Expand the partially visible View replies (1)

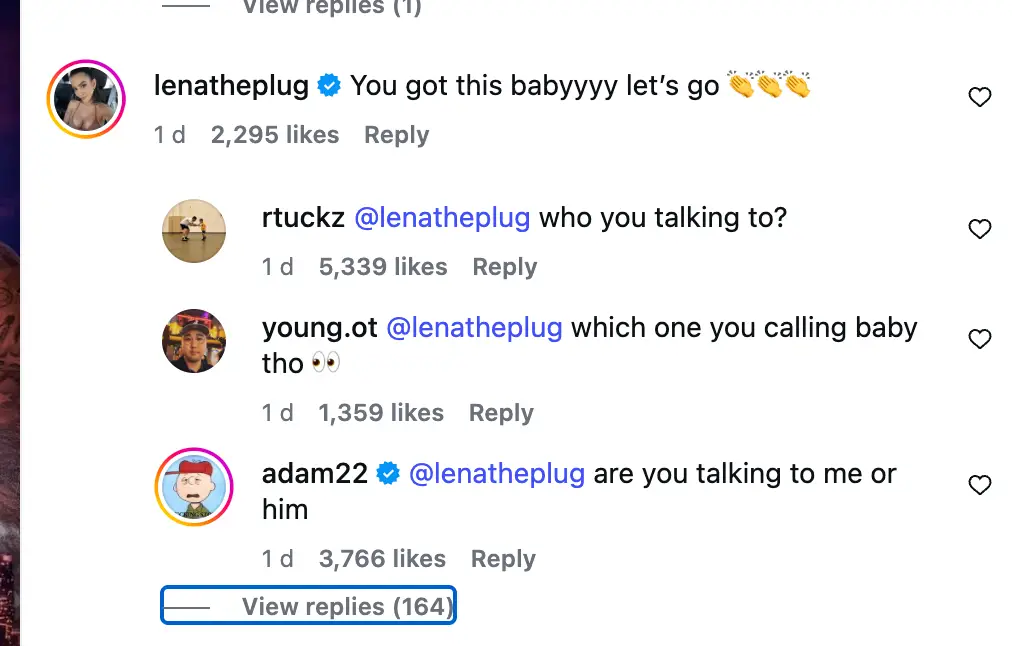coord(331,8)
